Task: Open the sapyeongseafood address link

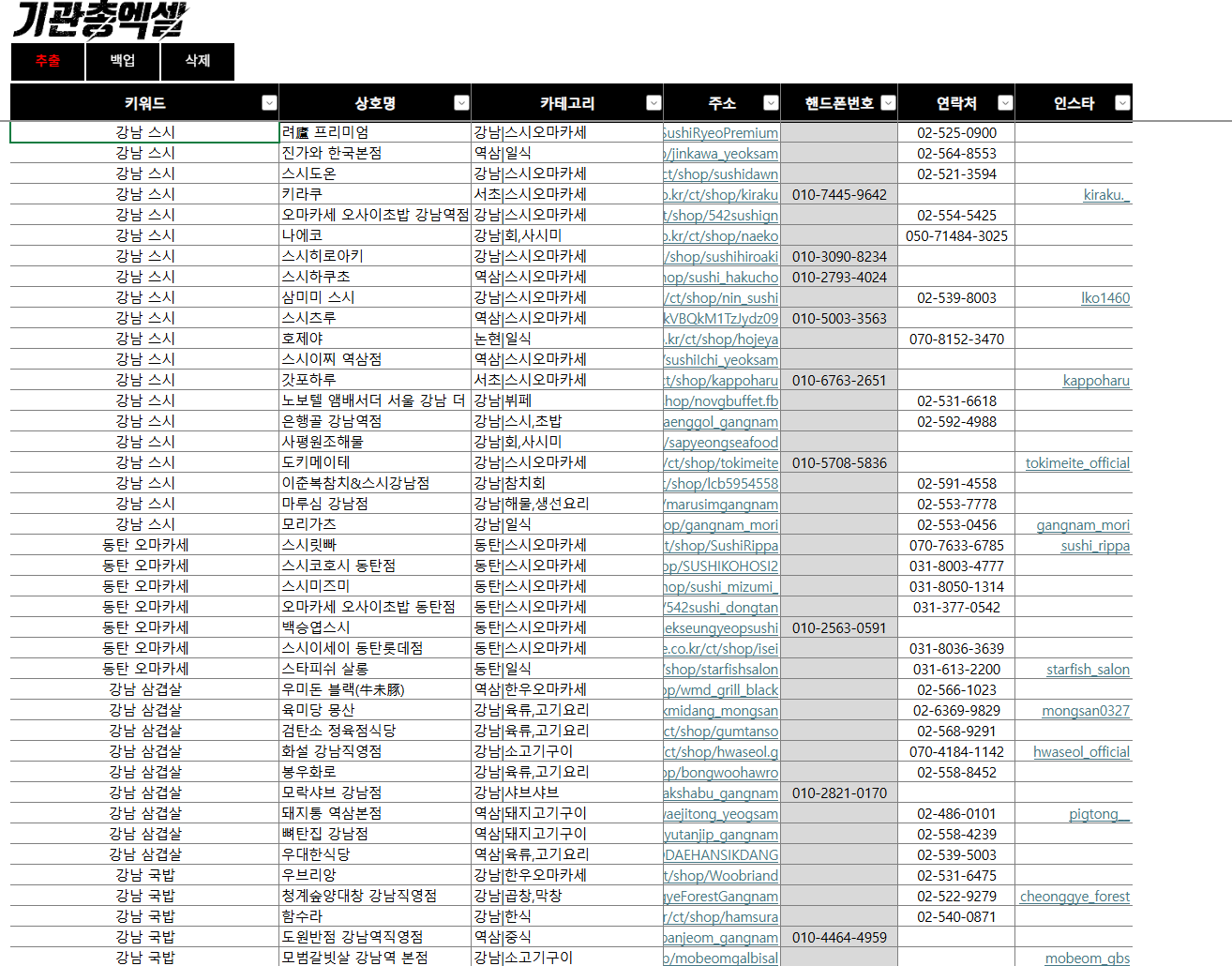Action: pos(721,443)
